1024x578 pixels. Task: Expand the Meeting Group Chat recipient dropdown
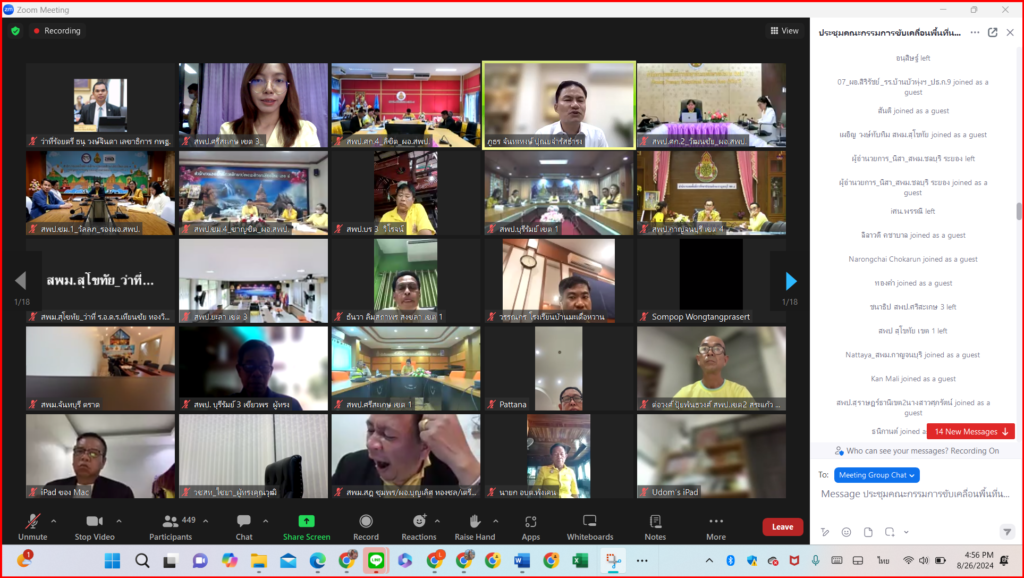click(x=864, y=475)
